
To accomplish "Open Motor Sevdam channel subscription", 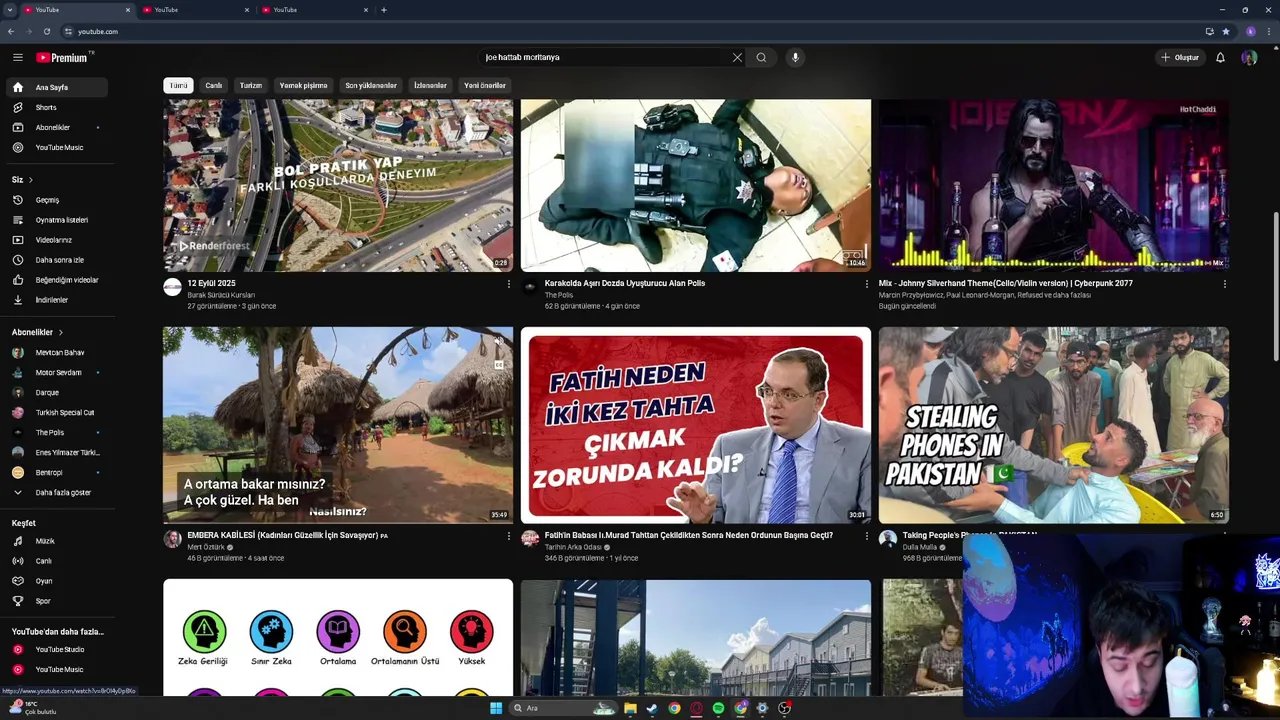I will point(56,372).
